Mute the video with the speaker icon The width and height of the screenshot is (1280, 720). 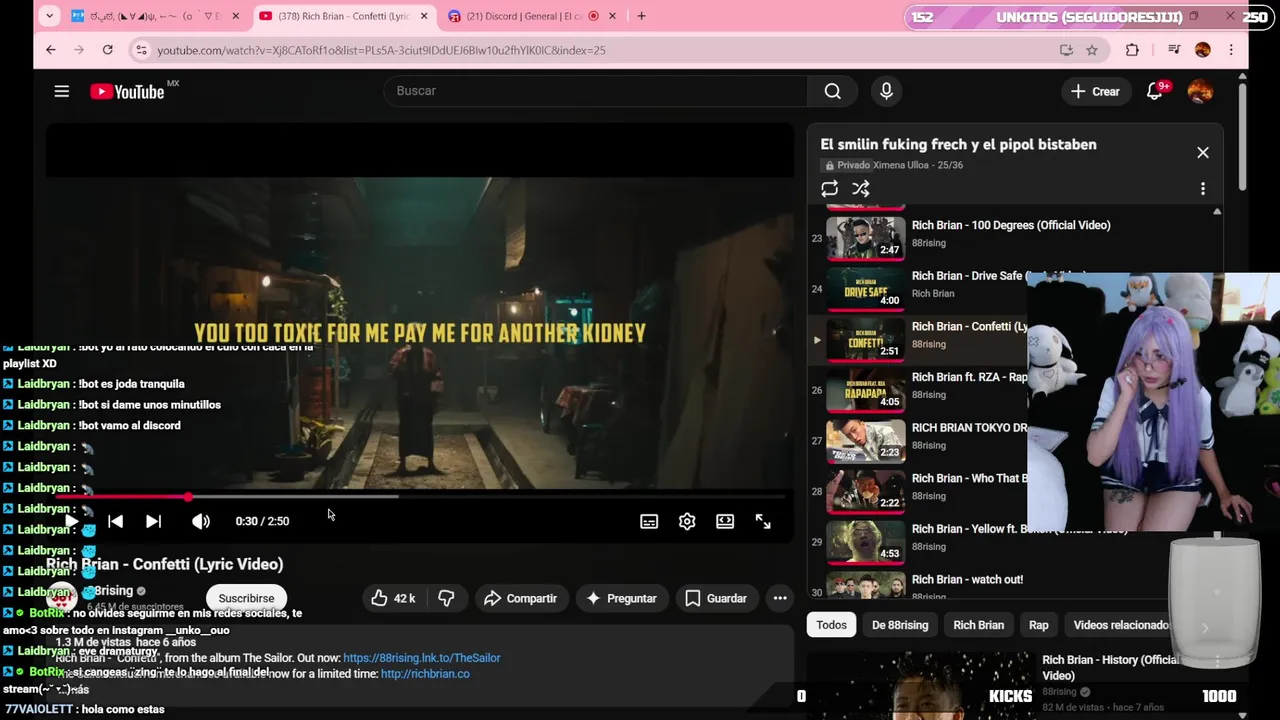tap(201, 521)
